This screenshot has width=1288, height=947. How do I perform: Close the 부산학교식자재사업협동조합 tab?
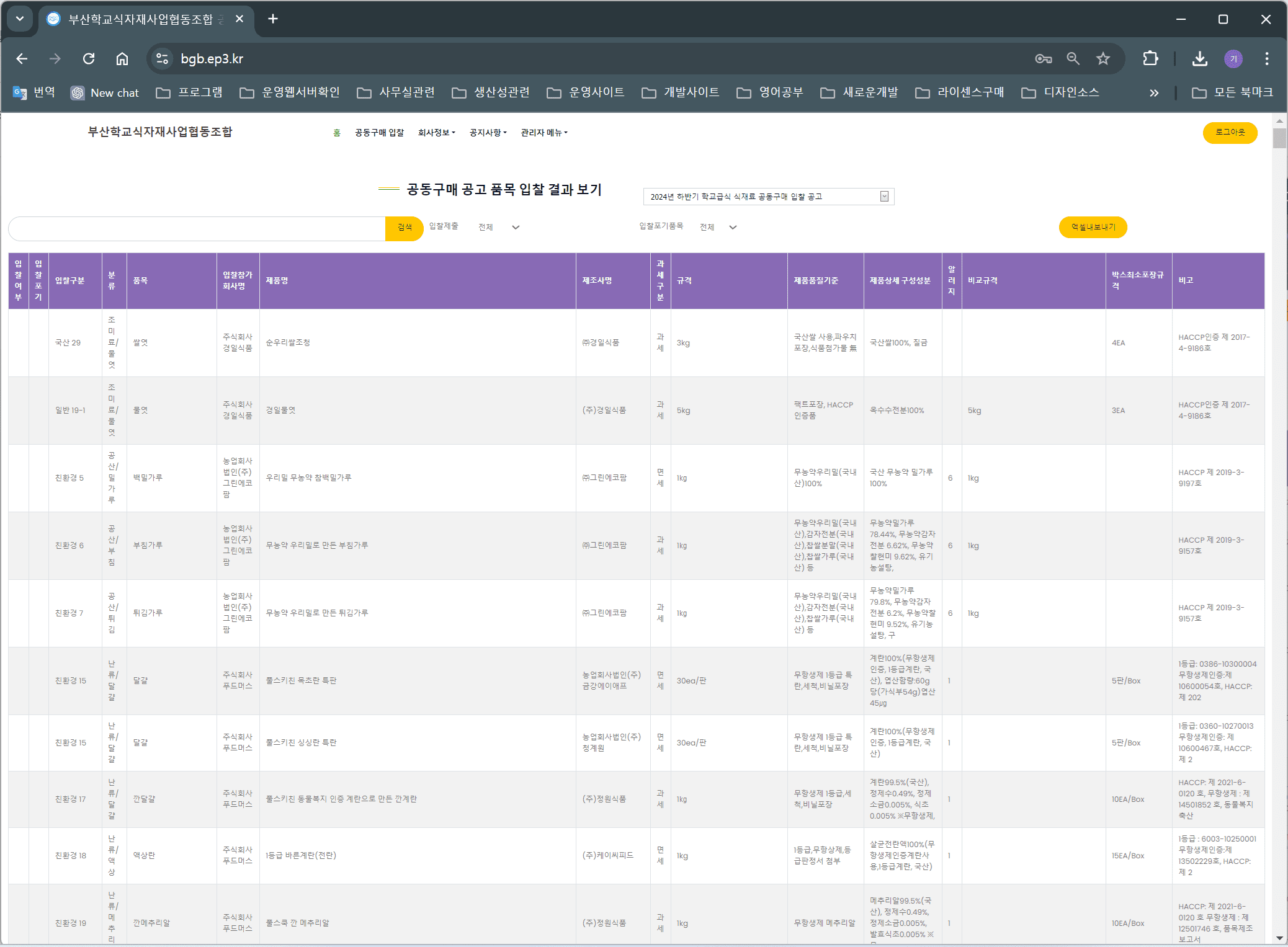(x=239, y=19)
